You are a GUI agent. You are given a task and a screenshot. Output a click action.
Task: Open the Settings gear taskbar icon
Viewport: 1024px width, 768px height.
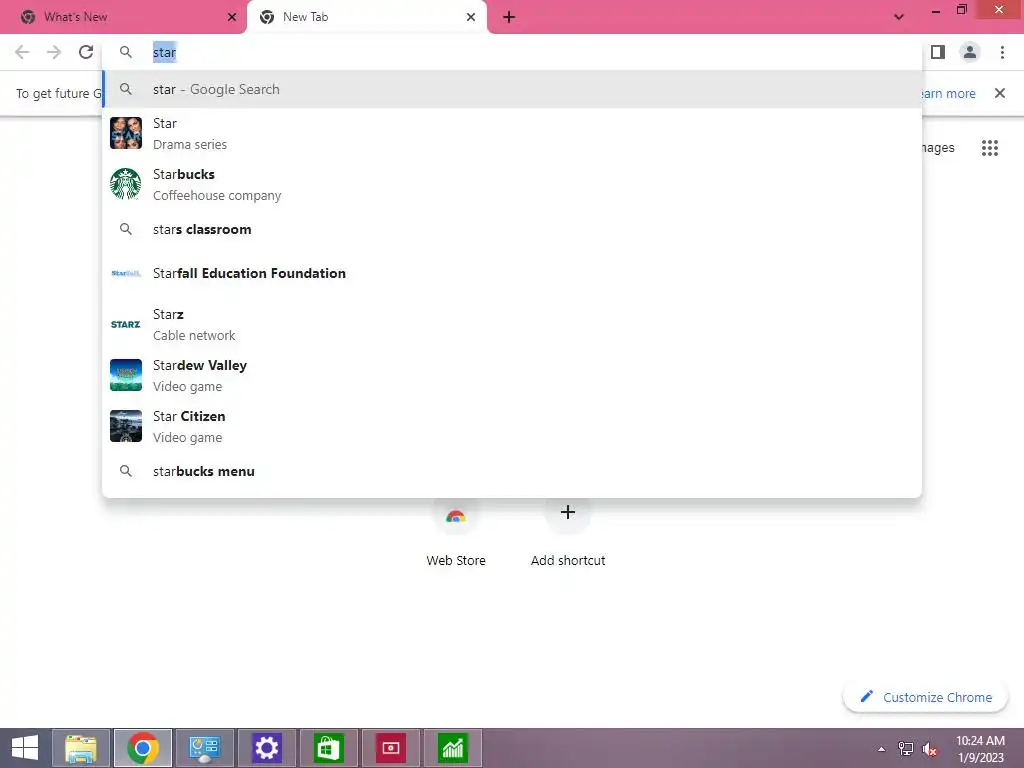pyautogui.click(x=266, y=748)
